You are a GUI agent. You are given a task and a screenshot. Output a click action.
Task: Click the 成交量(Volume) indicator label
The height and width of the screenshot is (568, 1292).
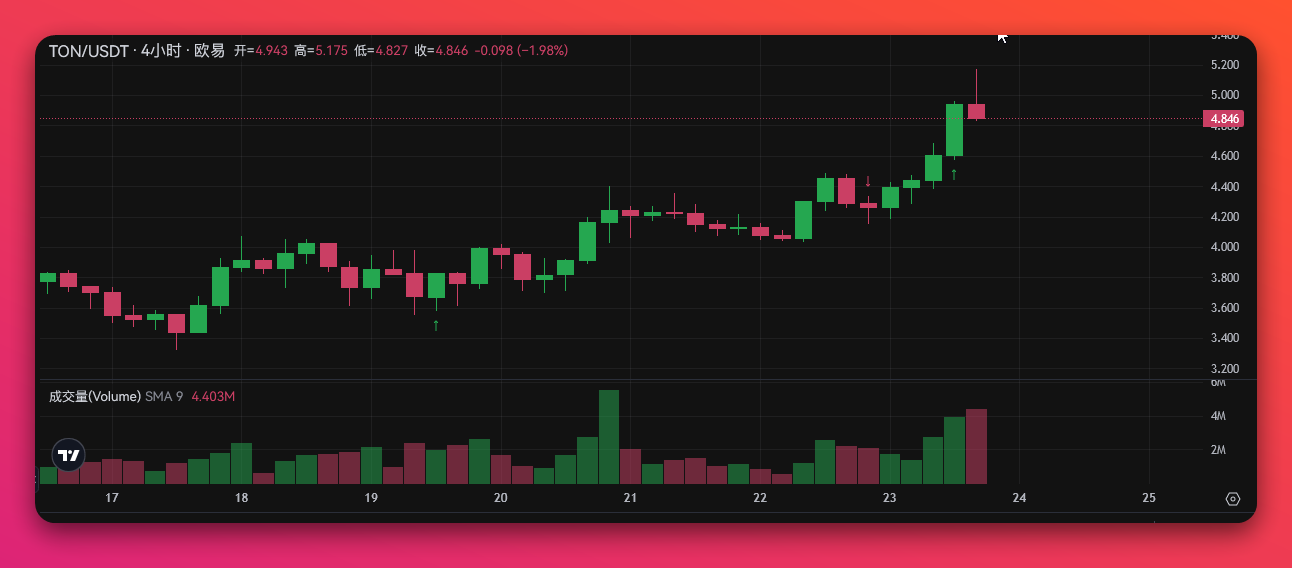(x=94, y=397)
